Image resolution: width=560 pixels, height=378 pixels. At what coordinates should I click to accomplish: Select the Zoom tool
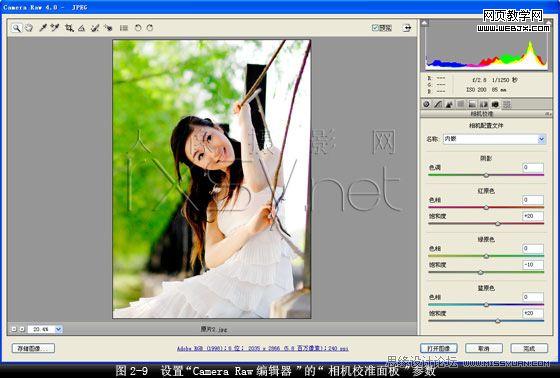point(16,28)
